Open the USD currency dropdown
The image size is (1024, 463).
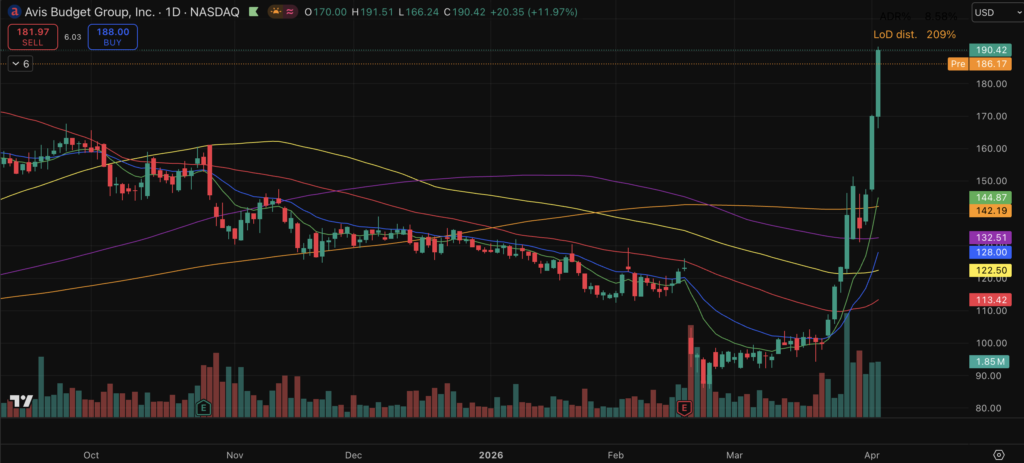pyautogui.click(x=993, y=14)
